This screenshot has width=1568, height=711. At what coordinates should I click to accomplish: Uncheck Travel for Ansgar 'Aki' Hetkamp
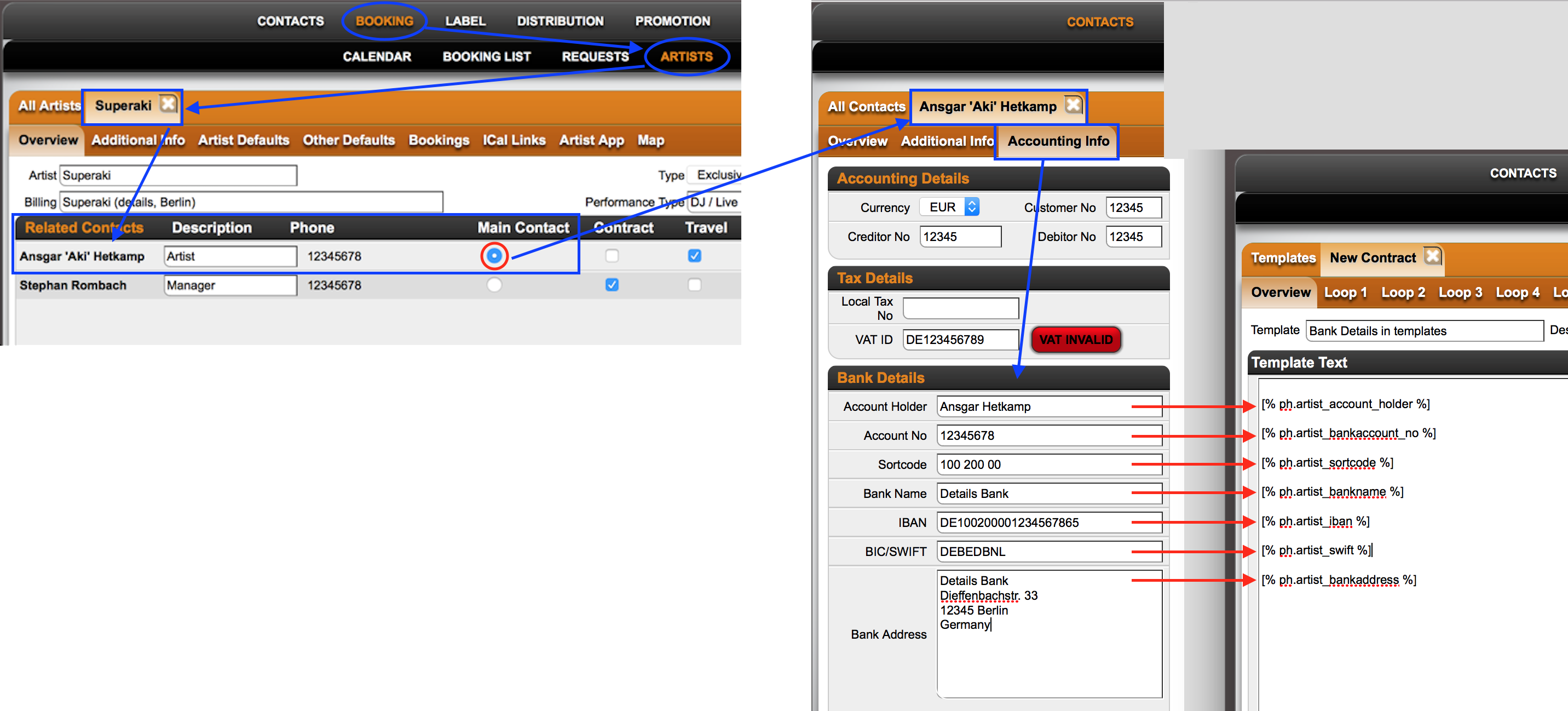point(695,256)
